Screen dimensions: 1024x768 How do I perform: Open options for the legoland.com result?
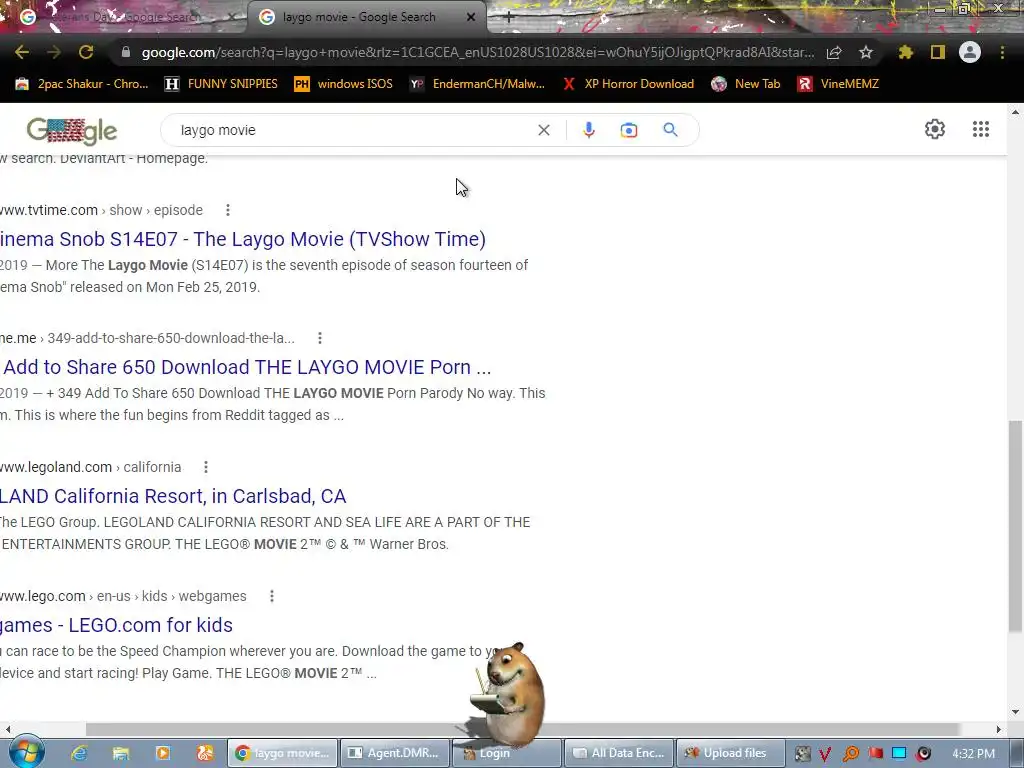coord(206,468)
